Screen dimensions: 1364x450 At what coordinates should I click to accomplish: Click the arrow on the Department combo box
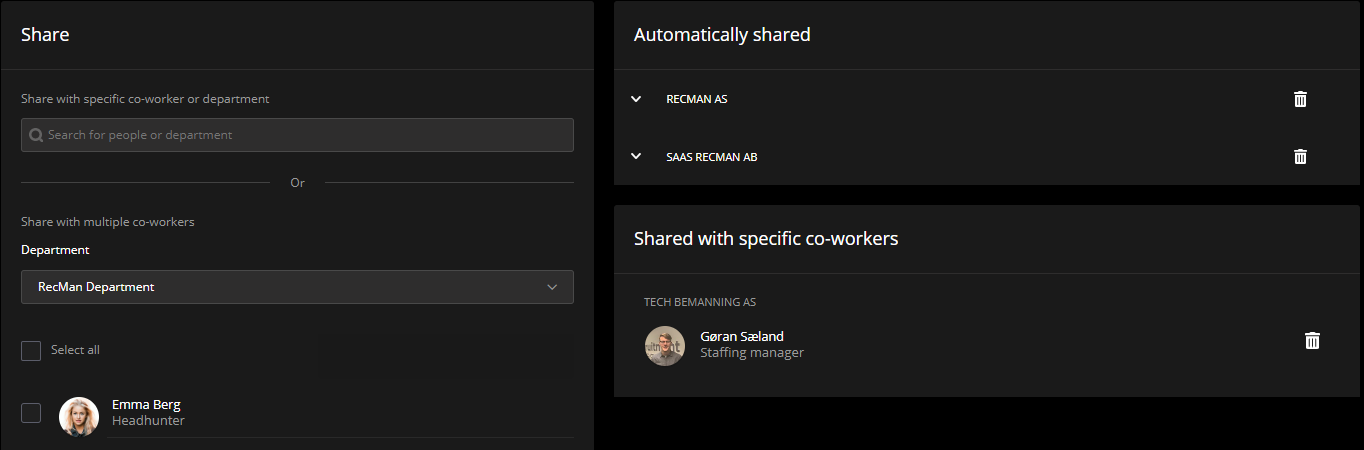(552, 287)
